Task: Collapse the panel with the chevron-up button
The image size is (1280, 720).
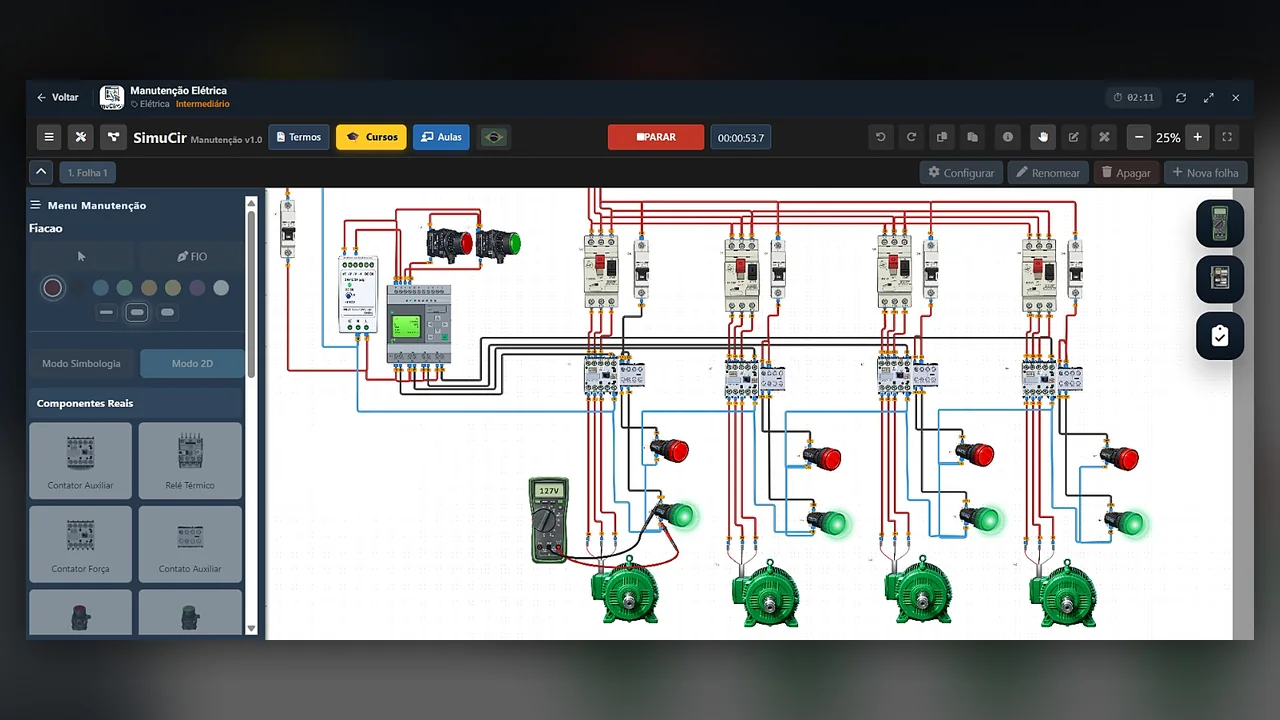Action: [x=41, y=172]
